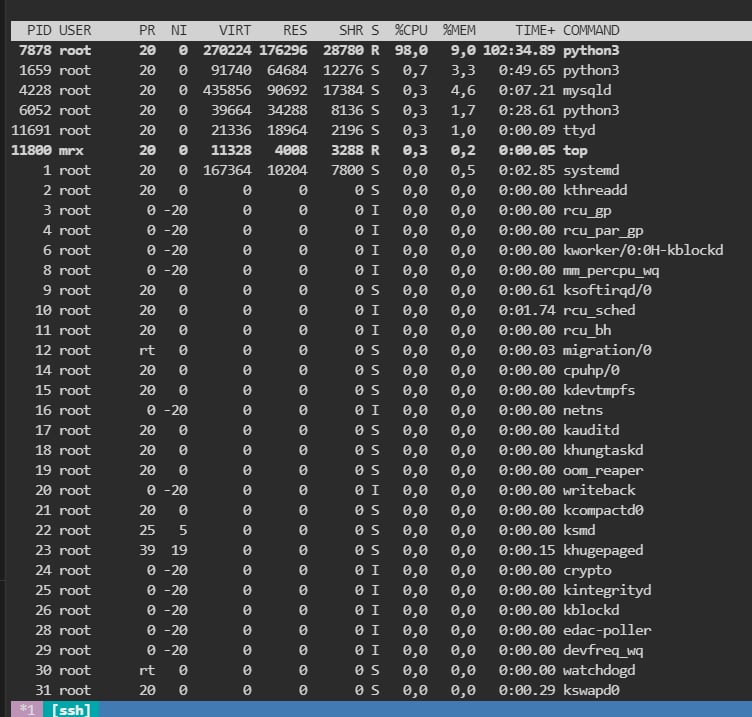Click the VIRT column header
752x717 pixels.
[235, 30]
